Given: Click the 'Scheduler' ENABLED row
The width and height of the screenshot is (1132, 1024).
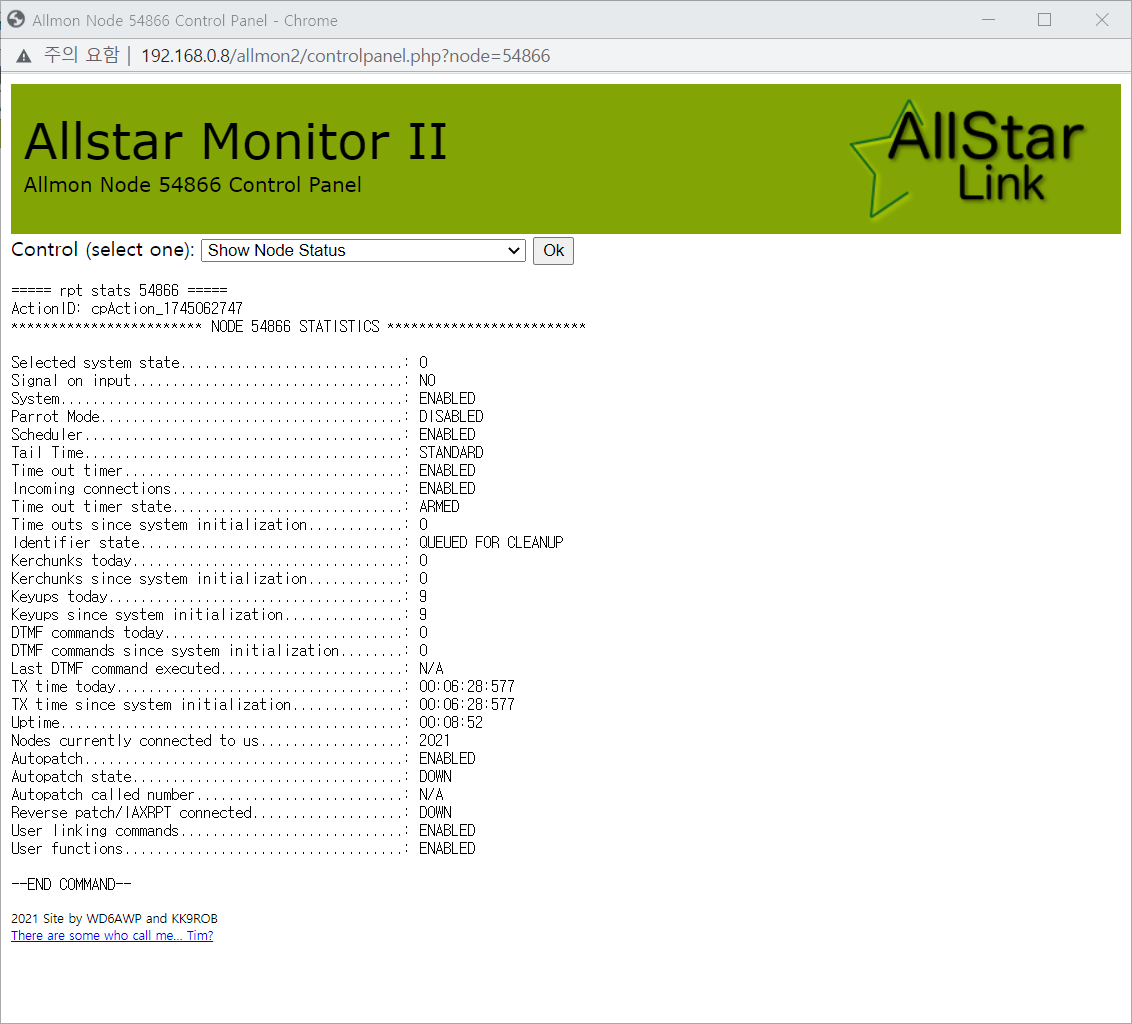Looking at the screenshot, I should (x=243, y=435).
